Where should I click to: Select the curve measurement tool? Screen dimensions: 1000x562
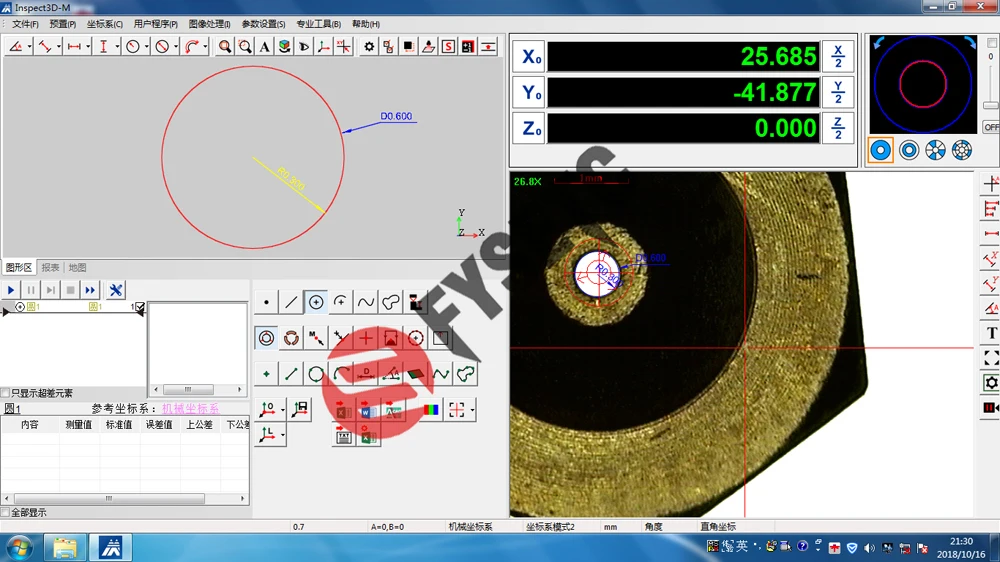pyautogui.click(x=366, y=302)
